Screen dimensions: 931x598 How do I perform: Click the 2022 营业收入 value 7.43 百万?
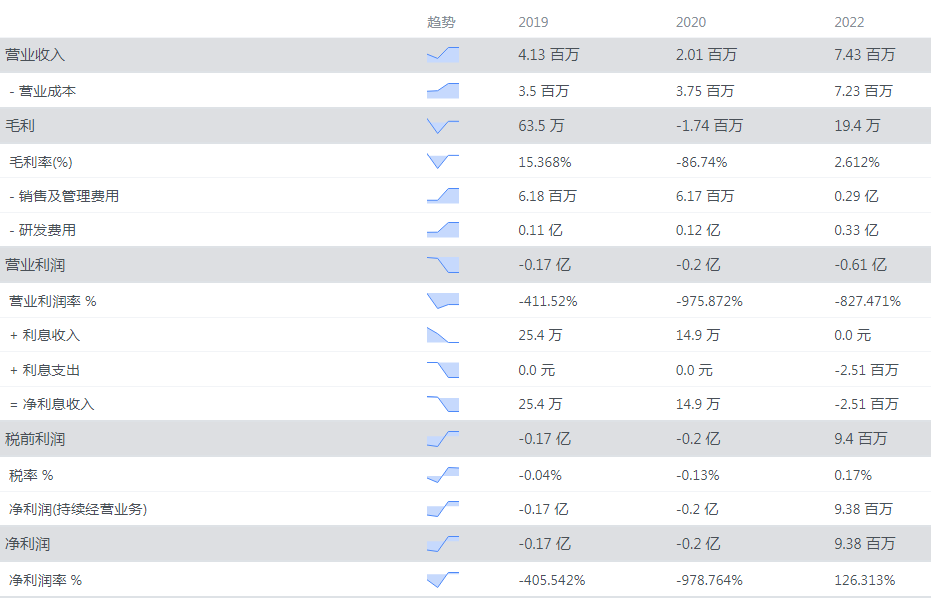pyautogui.click(x=864, y=55)
